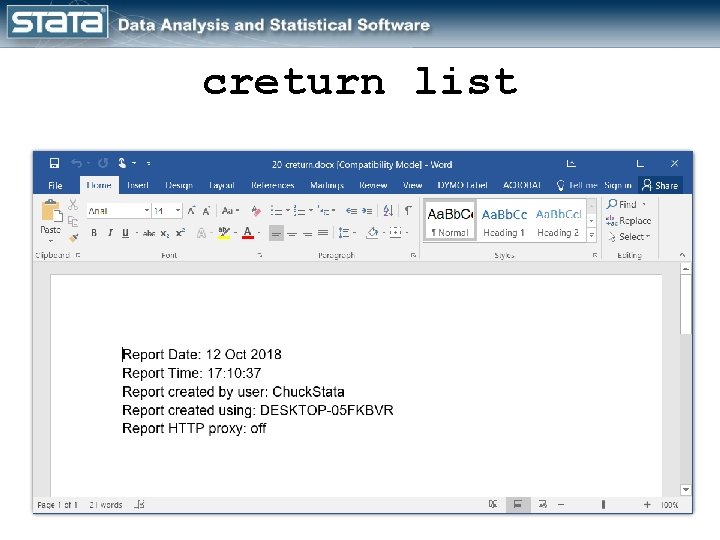Click Decrease Indent icon
The height and width of the screenshot is (540, 720).
351,211
